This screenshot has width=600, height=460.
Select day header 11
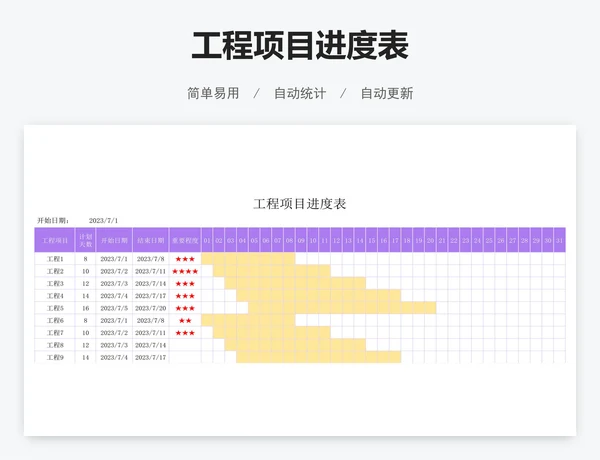tap(324, 240)
